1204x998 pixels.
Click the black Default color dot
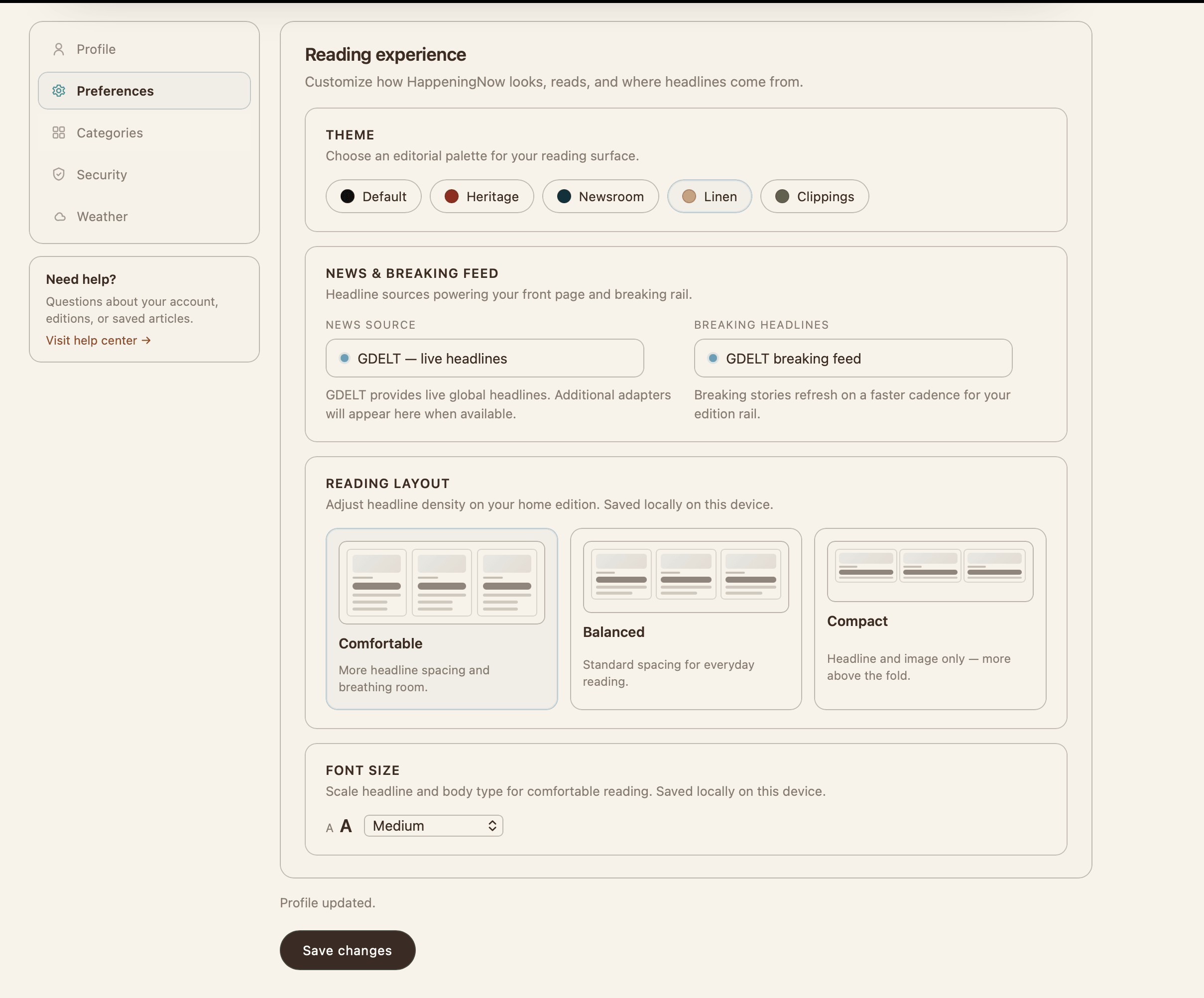348,197
